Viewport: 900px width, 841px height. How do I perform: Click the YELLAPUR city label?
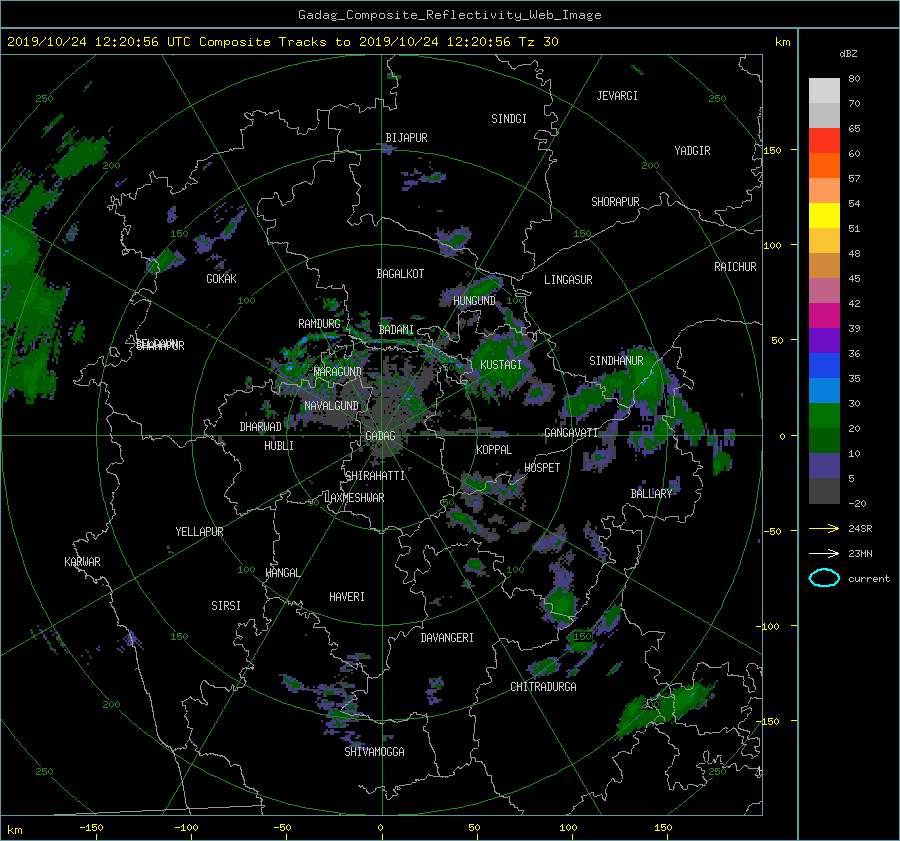(x=199, y=532)
